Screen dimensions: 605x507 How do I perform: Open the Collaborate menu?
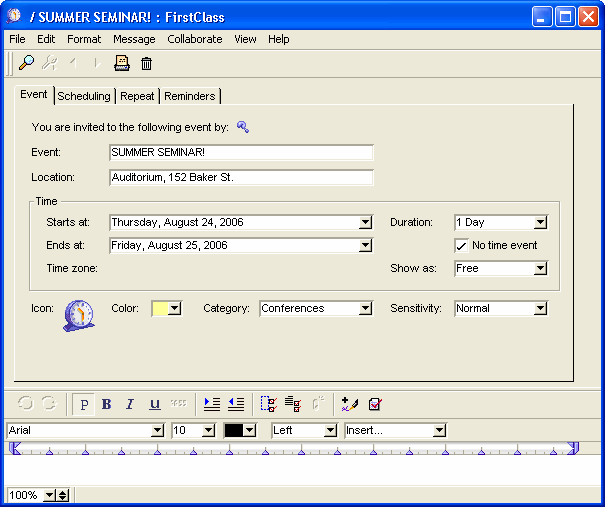(194, 39)
